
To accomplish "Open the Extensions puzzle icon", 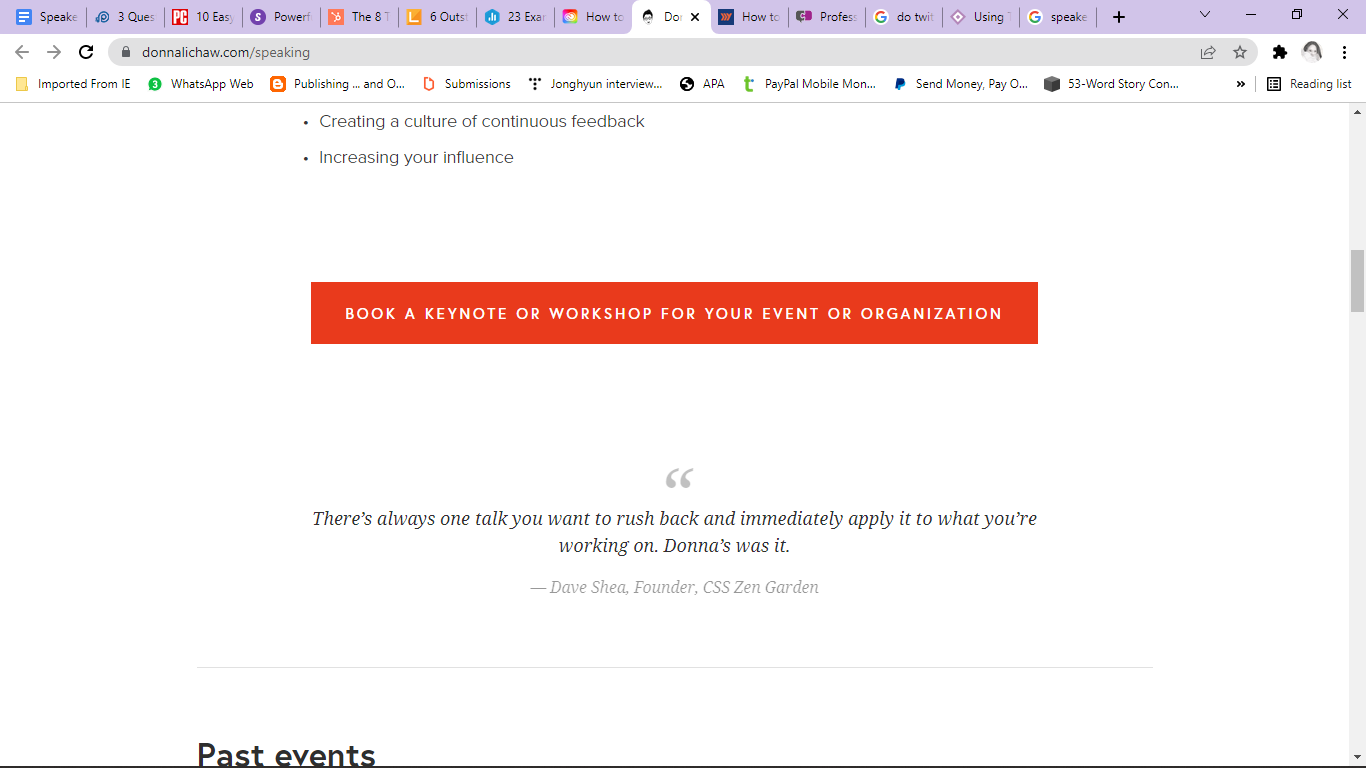I will [1279, 52].
